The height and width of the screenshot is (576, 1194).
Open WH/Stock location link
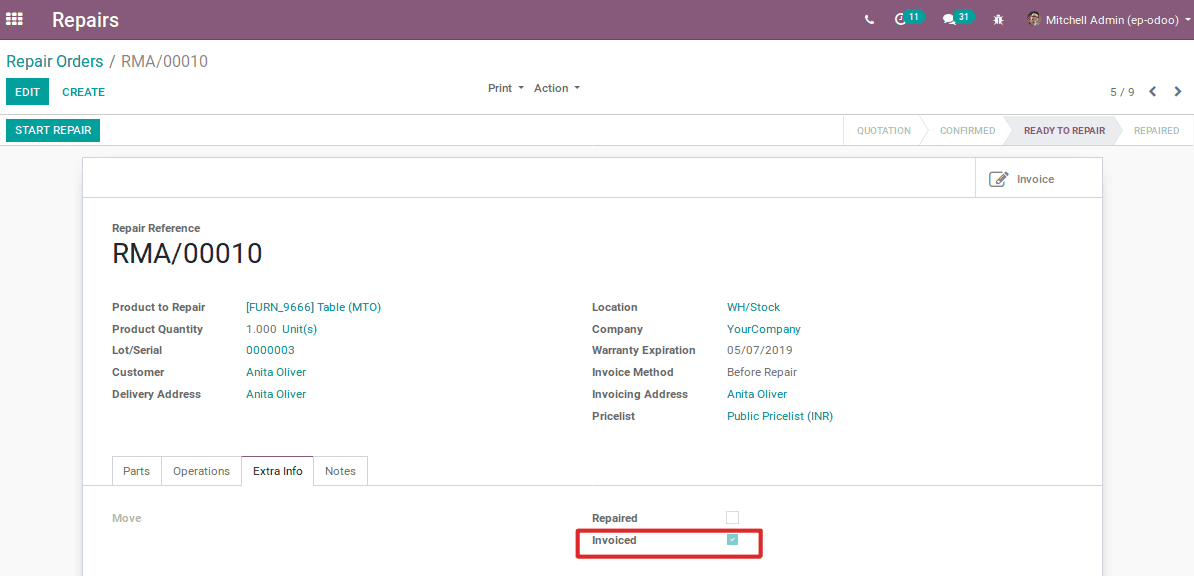click(x=753, y=307)
